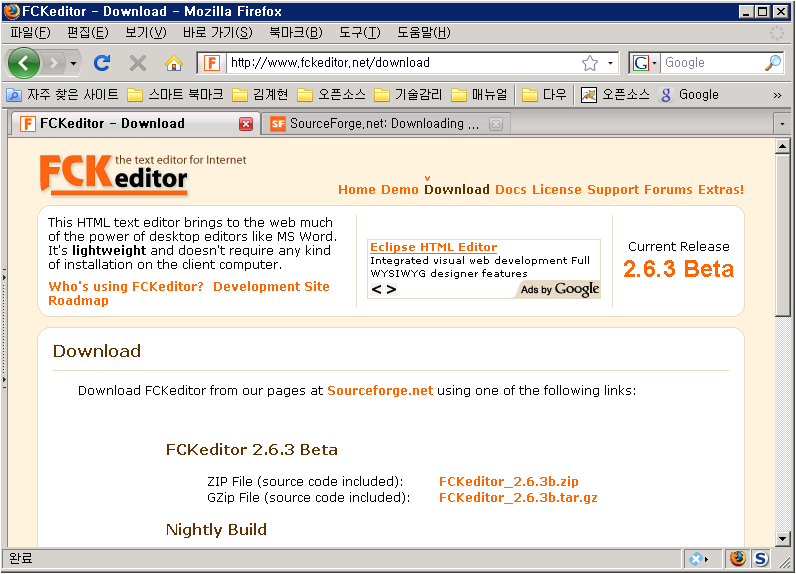Image resolution: width=796 pixels, height=574 pixels.
Task: Click the Google search input box
Action: [x=712, y=63]
